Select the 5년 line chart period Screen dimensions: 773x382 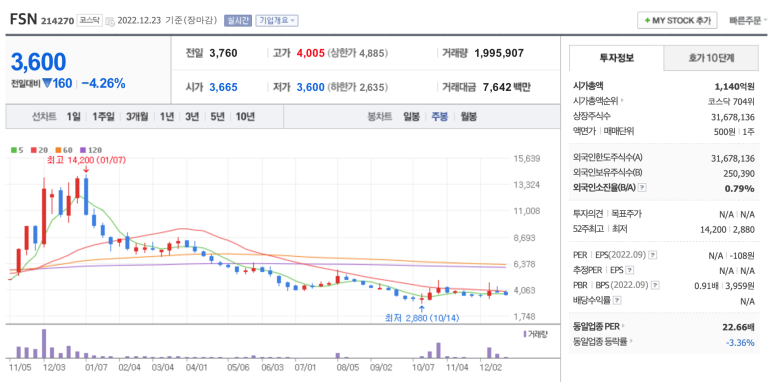coord(217,117)
